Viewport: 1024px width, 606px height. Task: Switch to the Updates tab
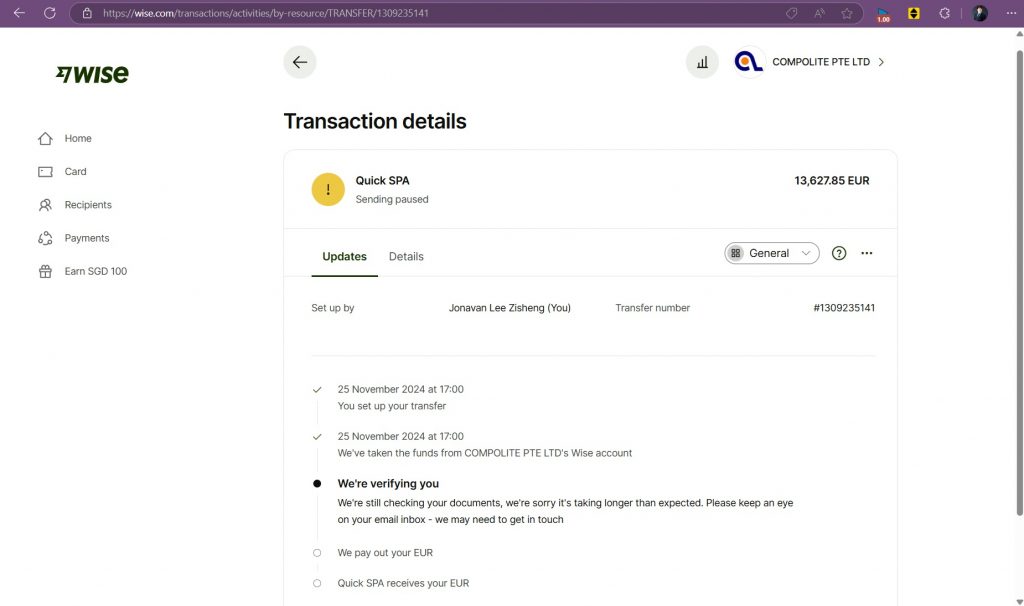(x=344, y=257)
